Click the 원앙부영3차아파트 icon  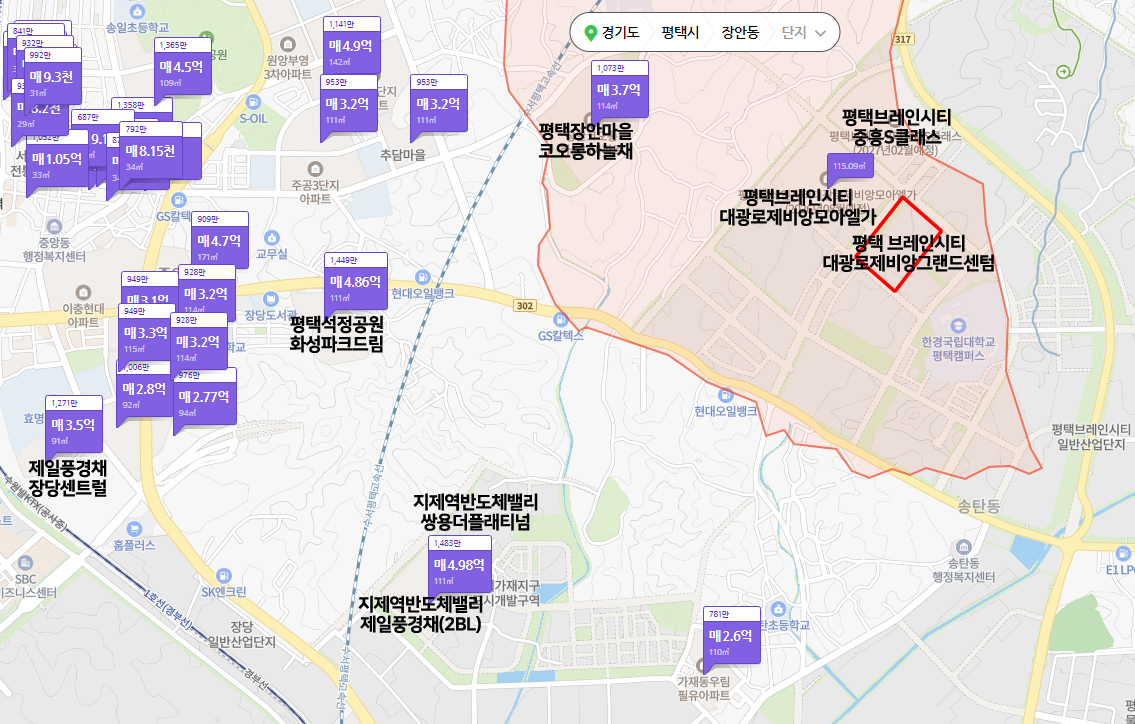click(287, 44)
